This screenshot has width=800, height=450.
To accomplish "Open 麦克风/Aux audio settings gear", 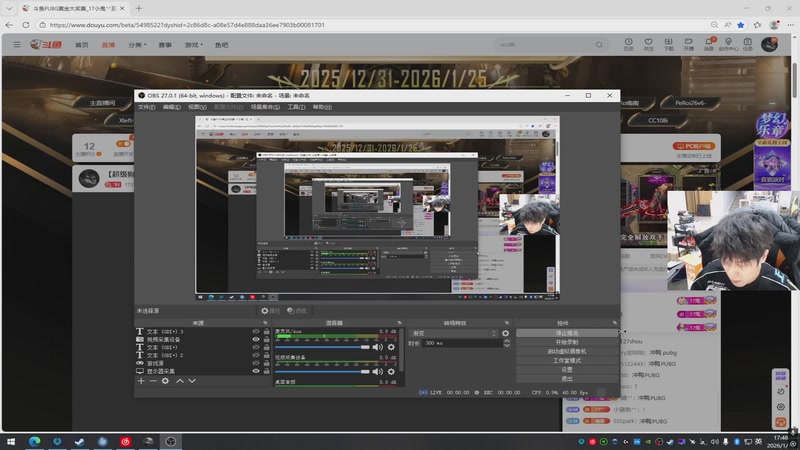I will 391,347.
